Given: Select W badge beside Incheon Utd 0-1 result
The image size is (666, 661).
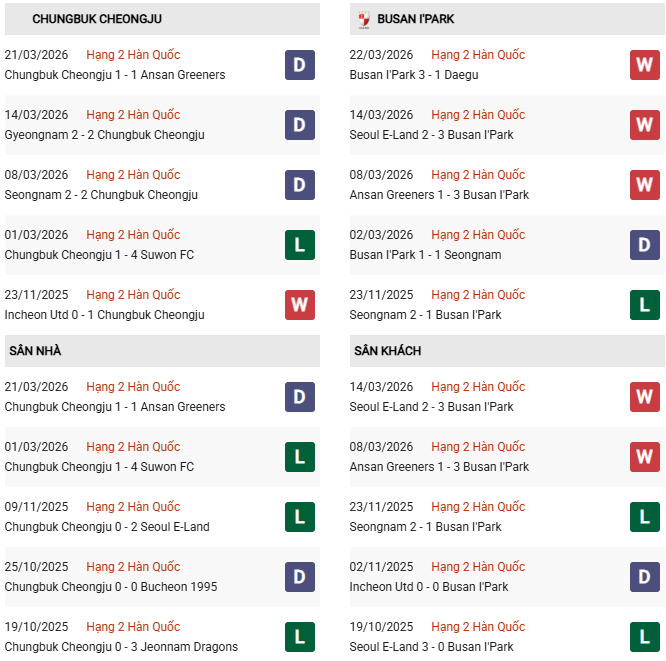Looking at the screenshot, I should click(300, 305).
